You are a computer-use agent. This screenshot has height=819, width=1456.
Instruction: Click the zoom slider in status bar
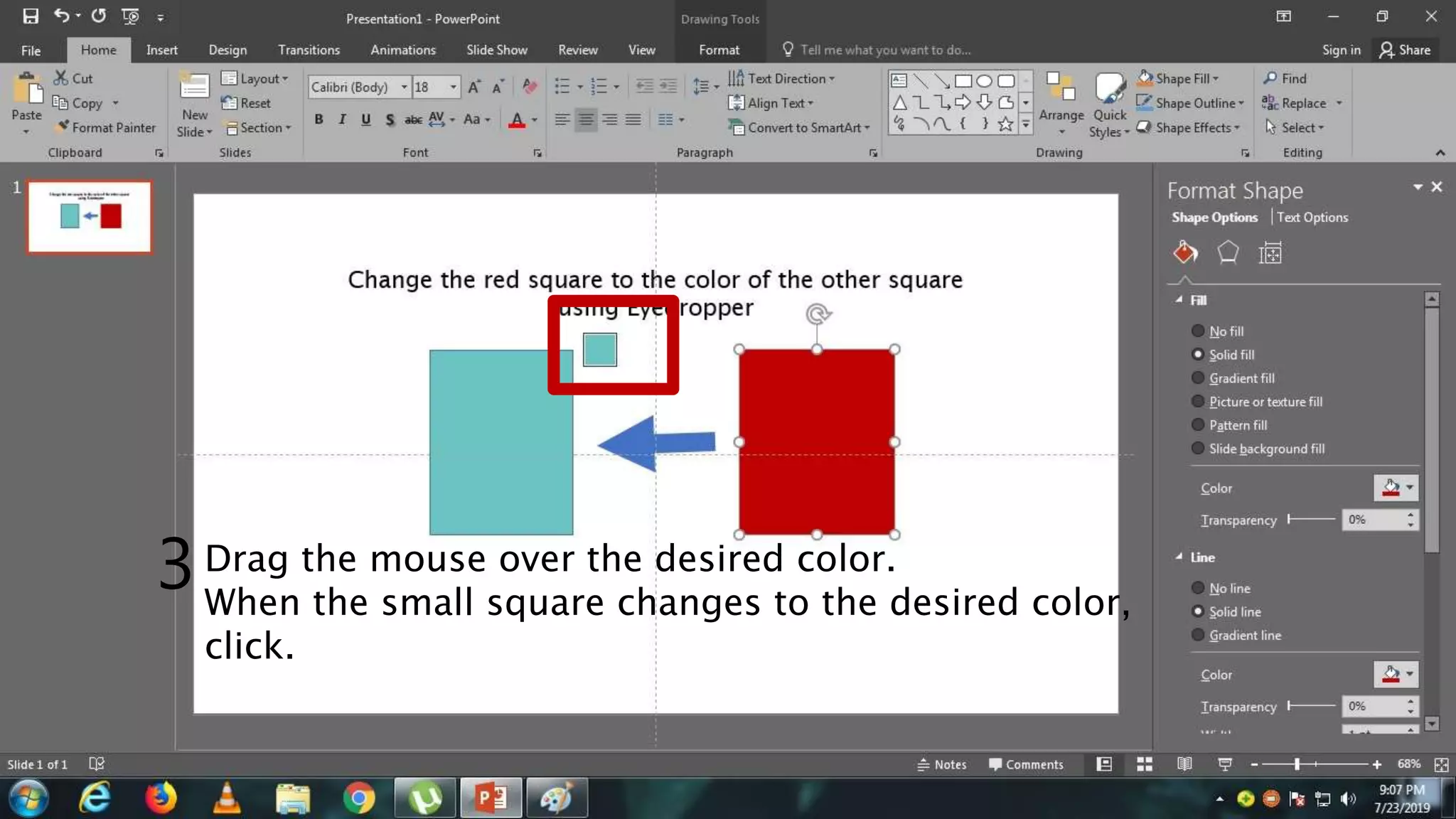(x=1297, y=764)
